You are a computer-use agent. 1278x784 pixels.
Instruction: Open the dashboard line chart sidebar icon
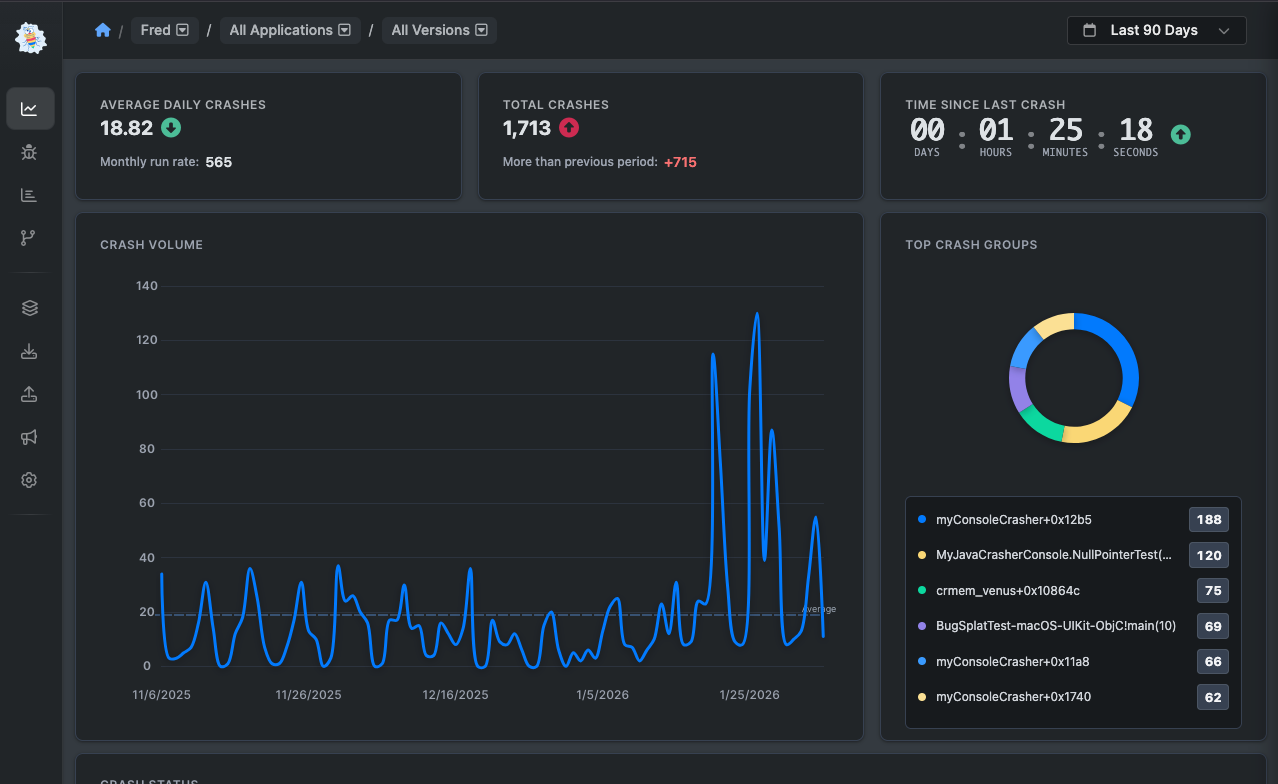click(x=30, y=109)
